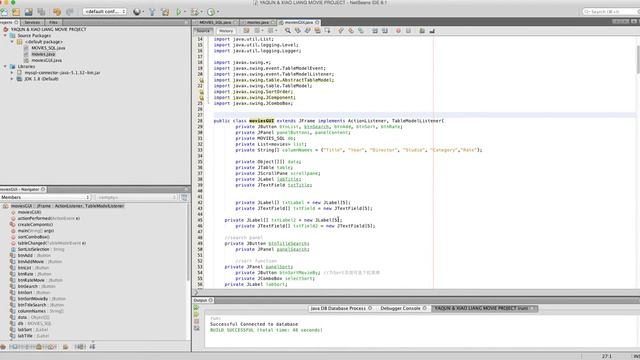Collapse the Libraries tree node

click(x=5, y=66)
